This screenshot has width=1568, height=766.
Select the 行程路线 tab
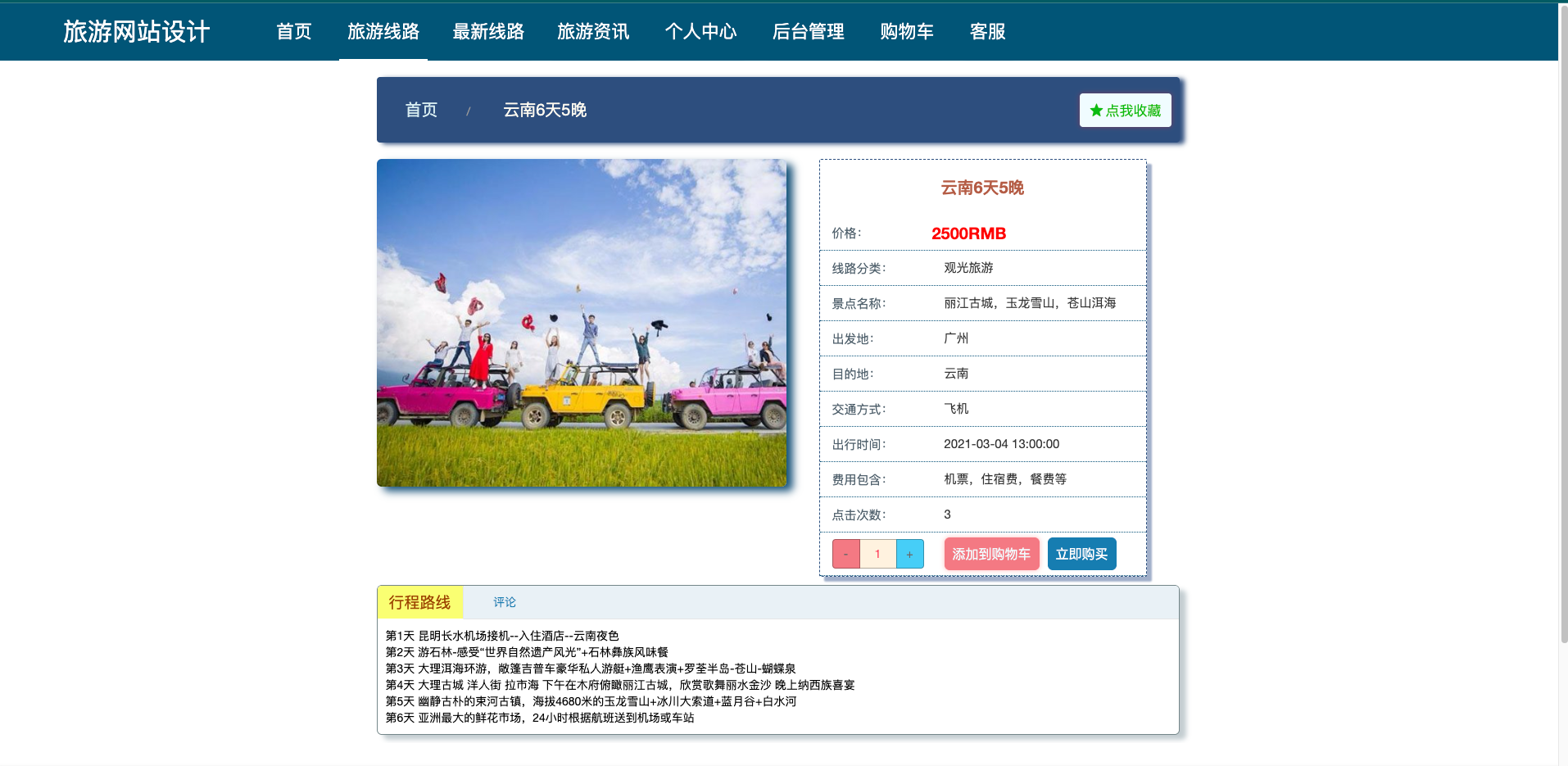click(420, 602)
